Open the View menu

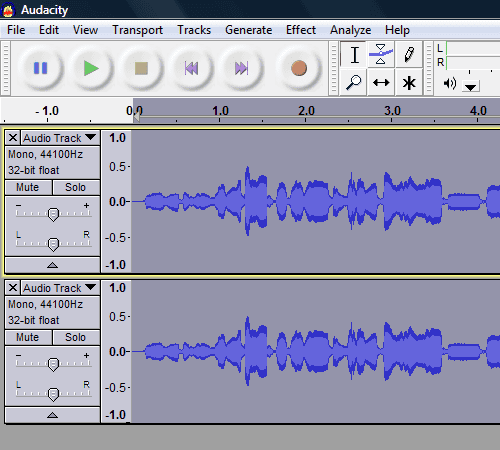pos(85,30)
